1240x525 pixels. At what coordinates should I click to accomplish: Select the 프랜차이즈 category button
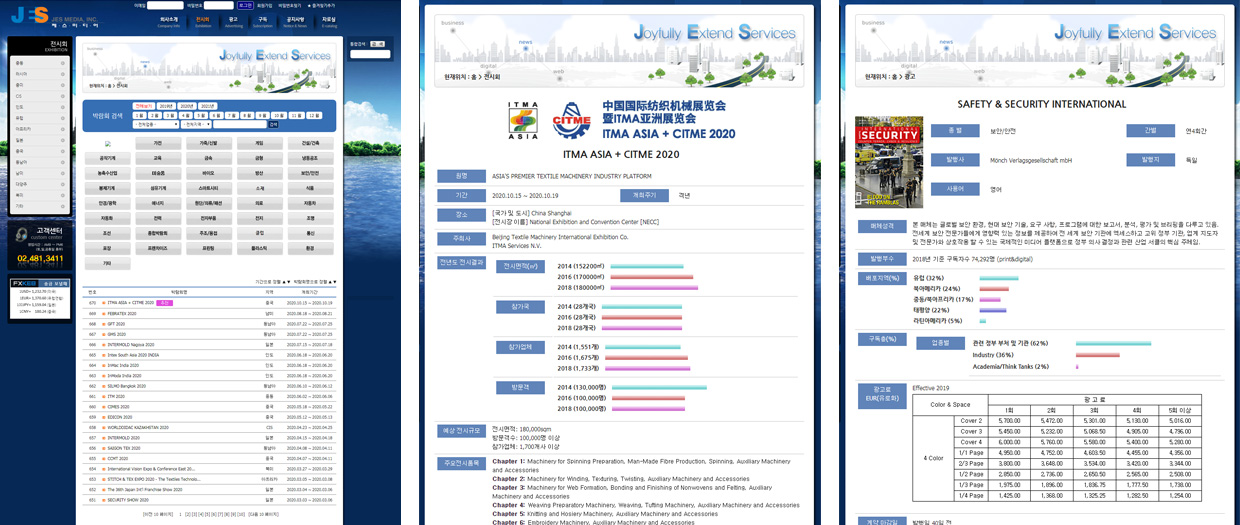pos(158,248)
